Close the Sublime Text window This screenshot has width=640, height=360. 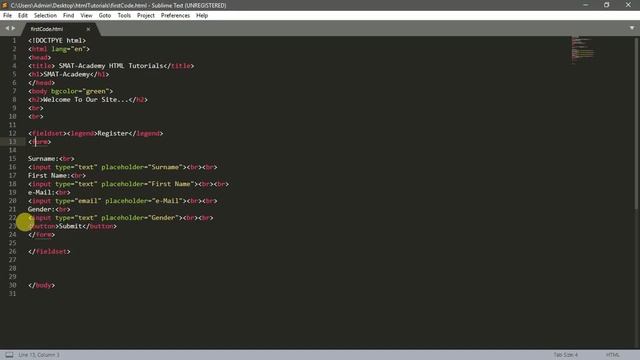(x=628, y=5)
